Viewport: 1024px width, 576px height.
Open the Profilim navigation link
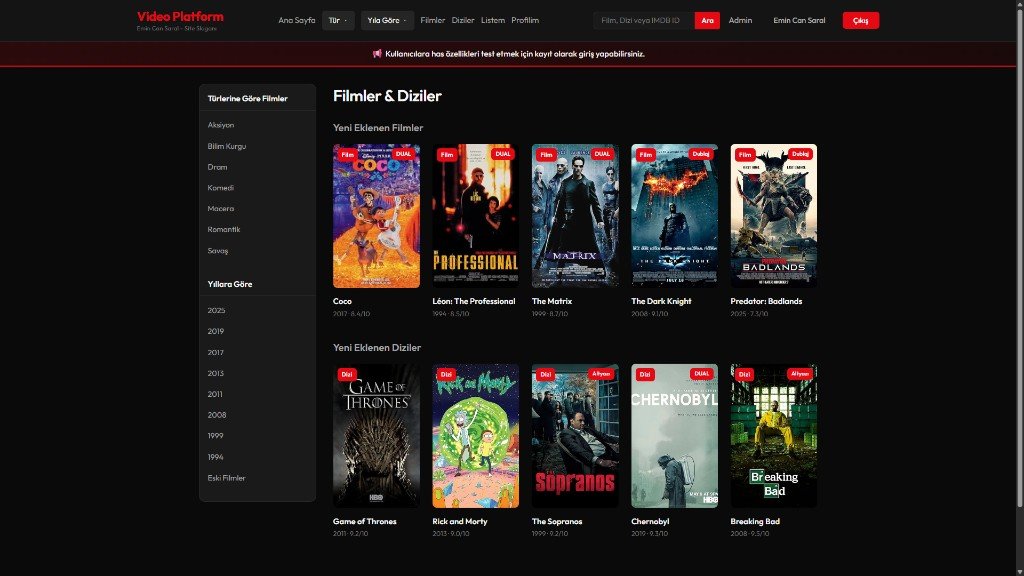pyautogui.click(x=525, y=20)
